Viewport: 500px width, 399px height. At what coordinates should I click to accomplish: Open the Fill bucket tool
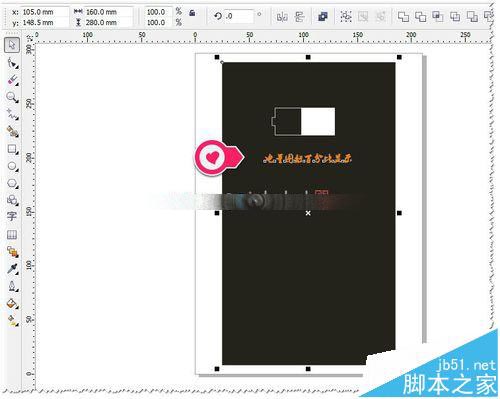click(12, 303)
